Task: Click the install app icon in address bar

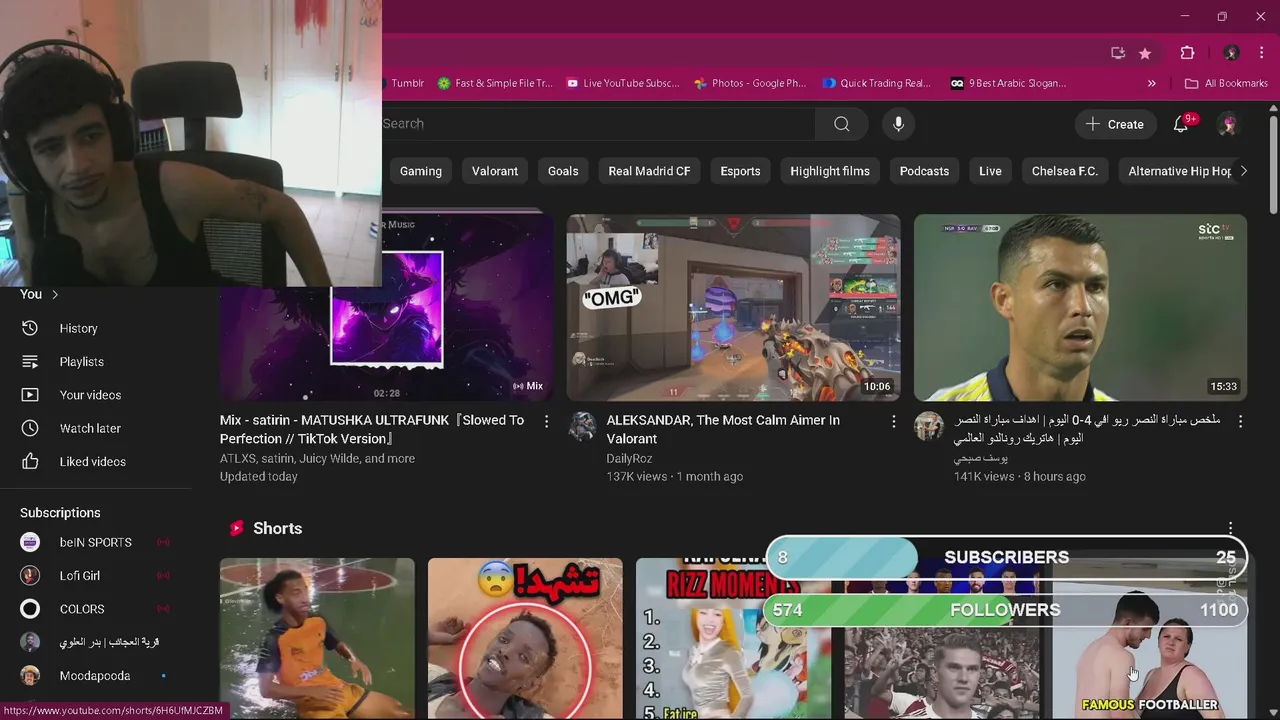Action: tap(1118, 53)
